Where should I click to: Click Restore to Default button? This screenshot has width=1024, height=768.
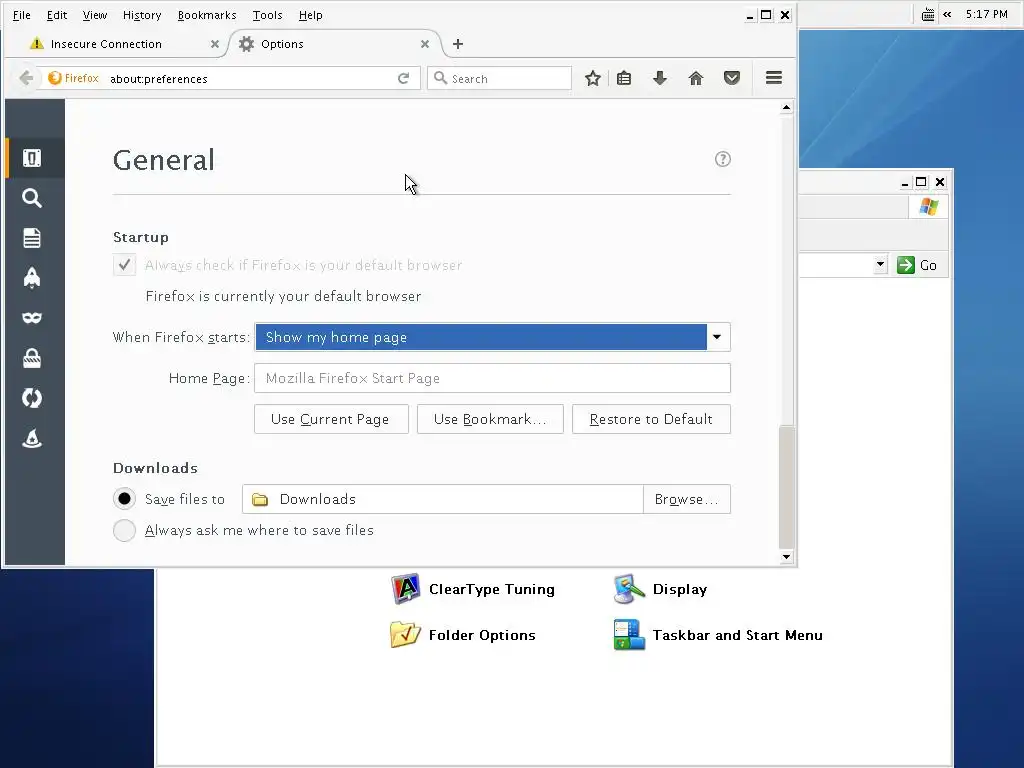(651, 419)
